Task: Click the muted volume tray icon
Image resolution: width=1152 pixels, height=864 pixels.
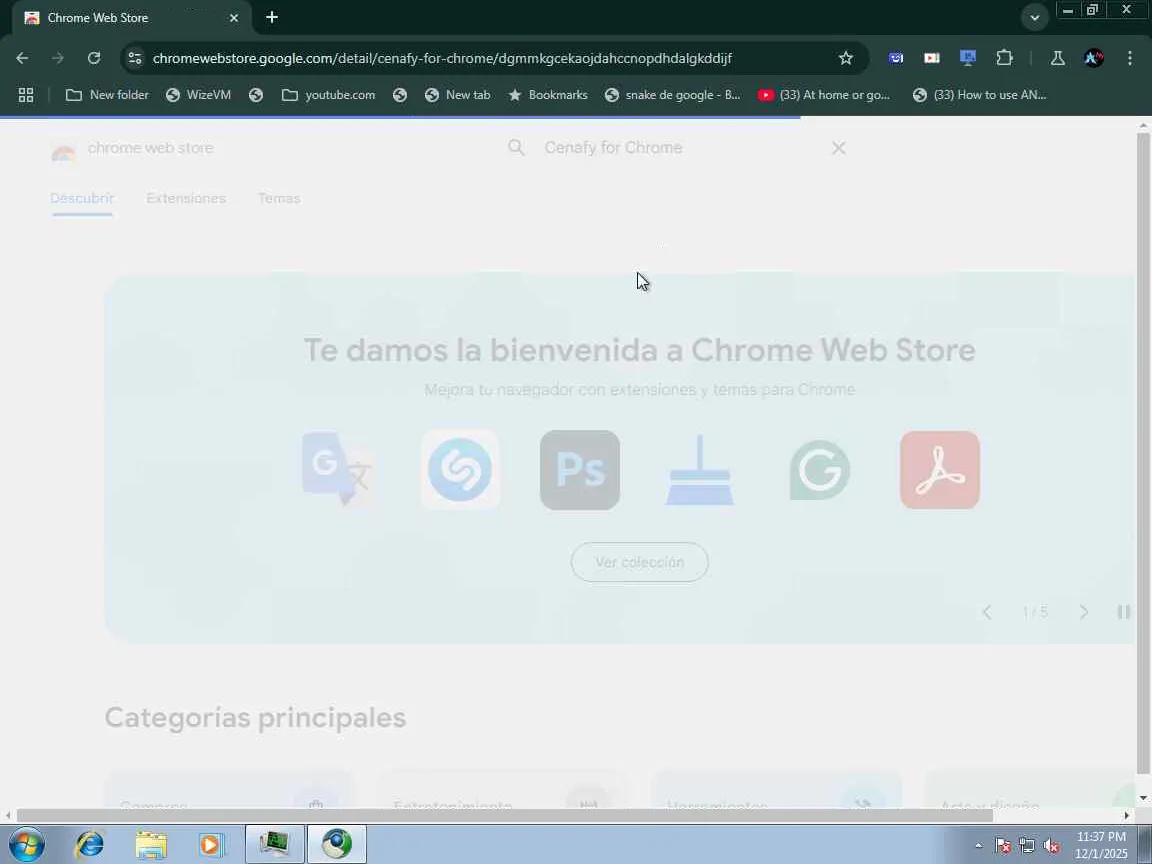Action: click(x=1051, y=846)
